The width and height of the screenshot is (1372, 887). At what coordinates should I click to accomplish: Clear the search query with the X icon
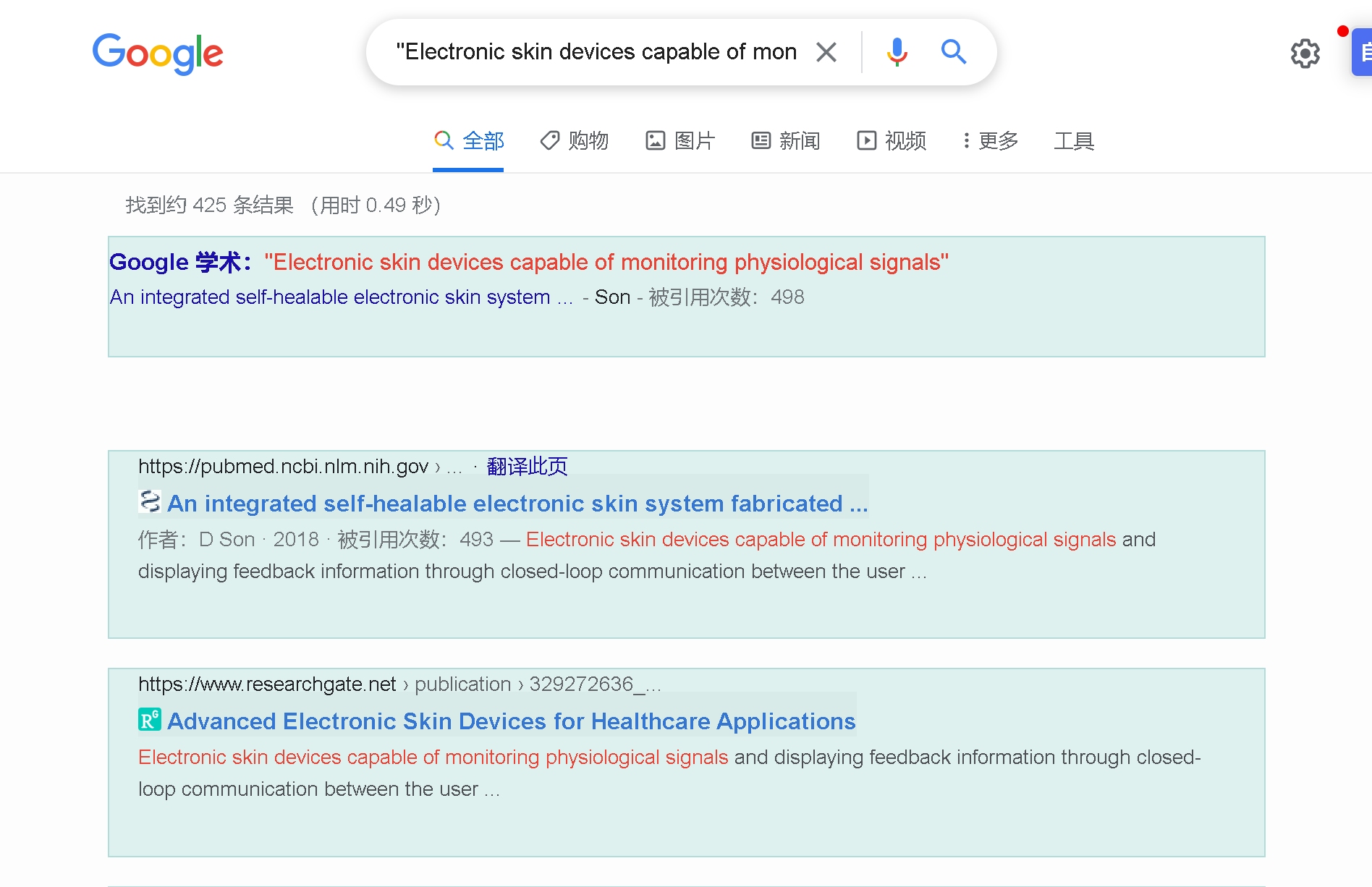click(826, 51)
